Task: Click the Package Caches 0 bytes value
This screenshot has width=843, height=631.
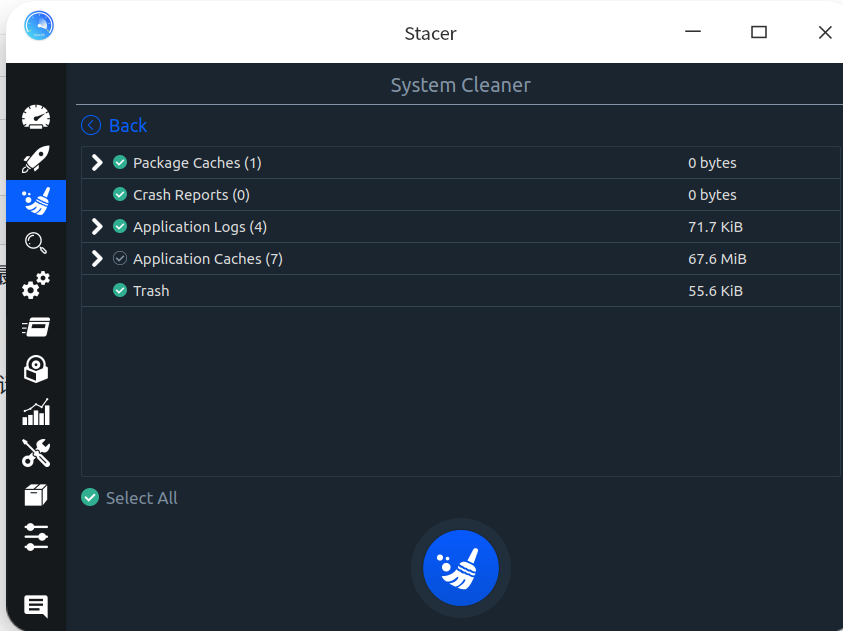Action: coord(712,163)
